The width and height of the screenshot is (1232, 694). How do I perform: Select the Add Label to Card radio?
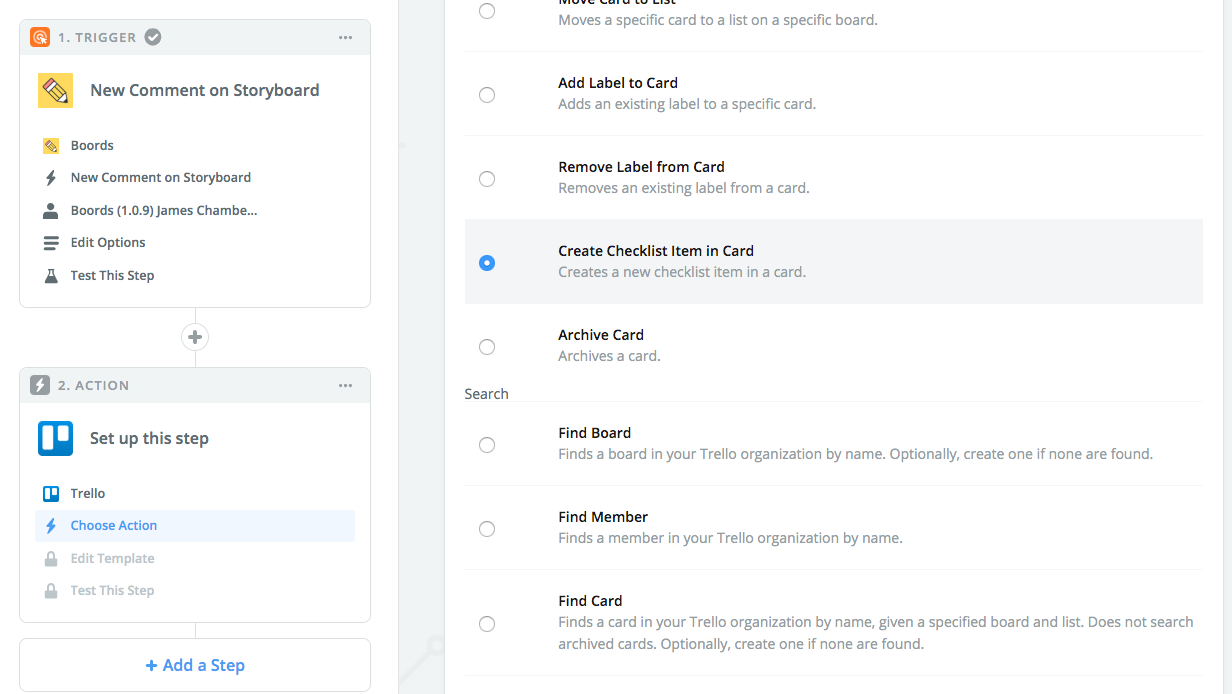(x=487, y=95)
